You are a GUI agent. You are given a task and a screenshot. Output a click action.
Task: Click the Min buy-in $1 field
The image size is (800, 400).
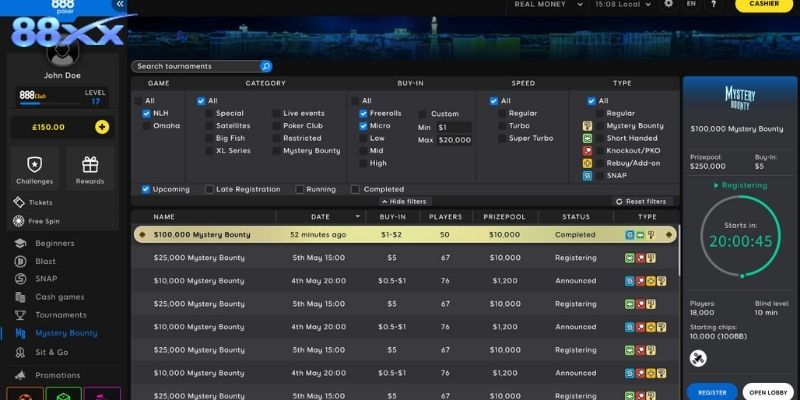pyautogui.click(x=454, y=128)
